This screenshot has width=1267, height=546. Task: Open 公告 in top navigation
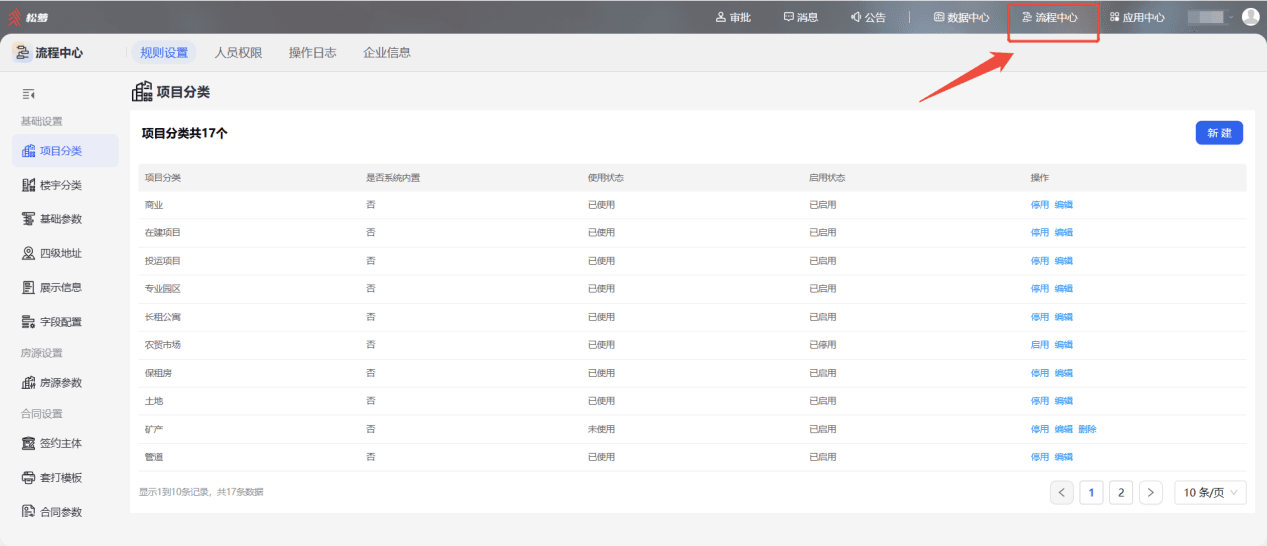click(x=868, y=17)
